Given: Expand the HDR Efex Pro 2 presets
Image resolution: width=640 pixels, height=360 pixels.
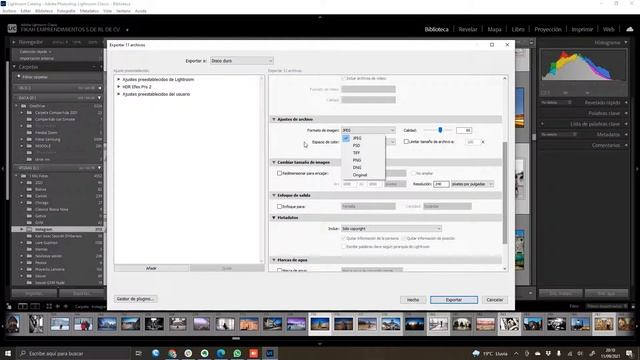Looking at the screenshot, I should coord(119,87).
